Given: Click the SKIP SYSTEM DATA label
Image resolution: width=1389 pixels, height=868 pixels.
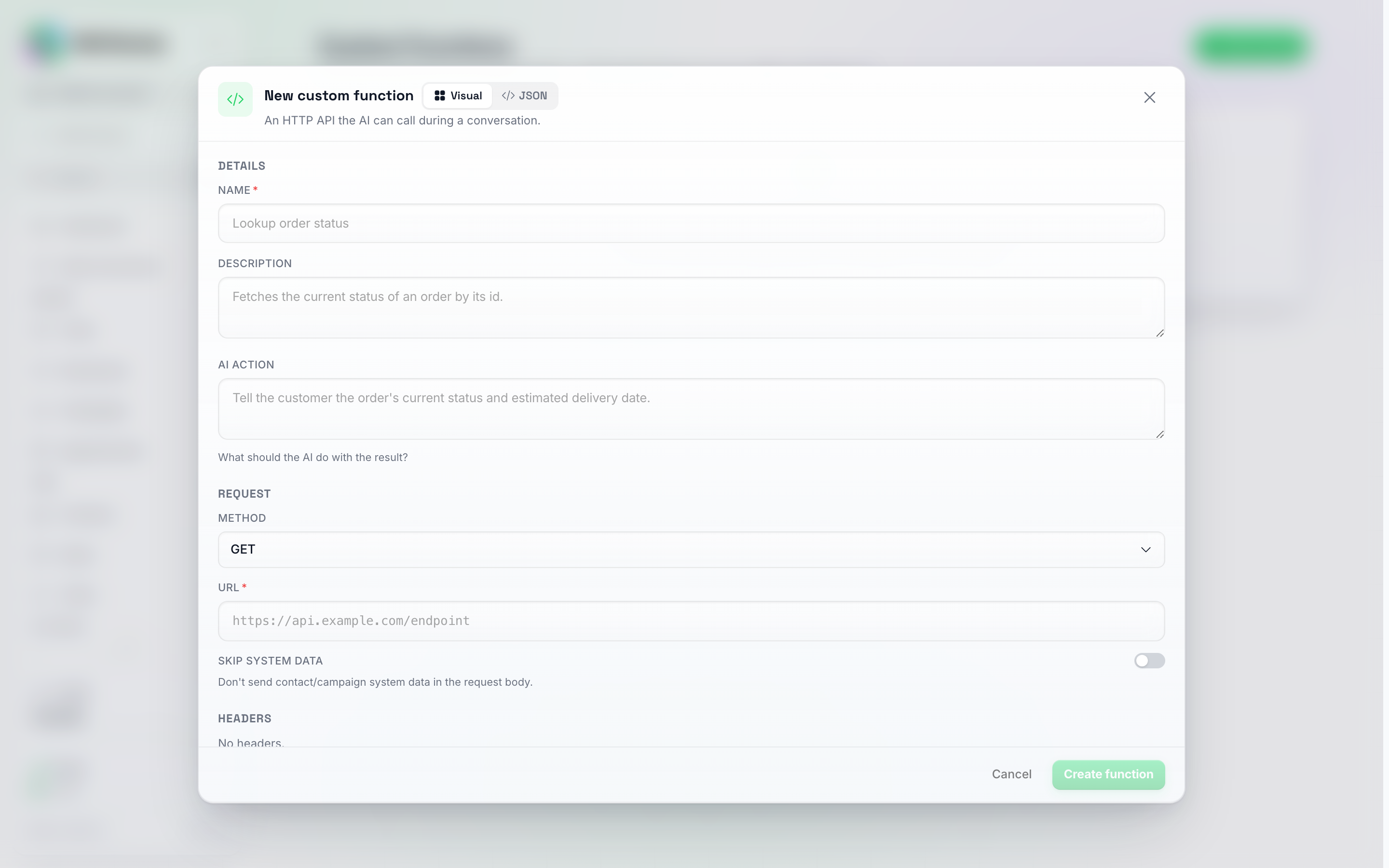Looking at the screenshot, I should click(x=271, y=661).
